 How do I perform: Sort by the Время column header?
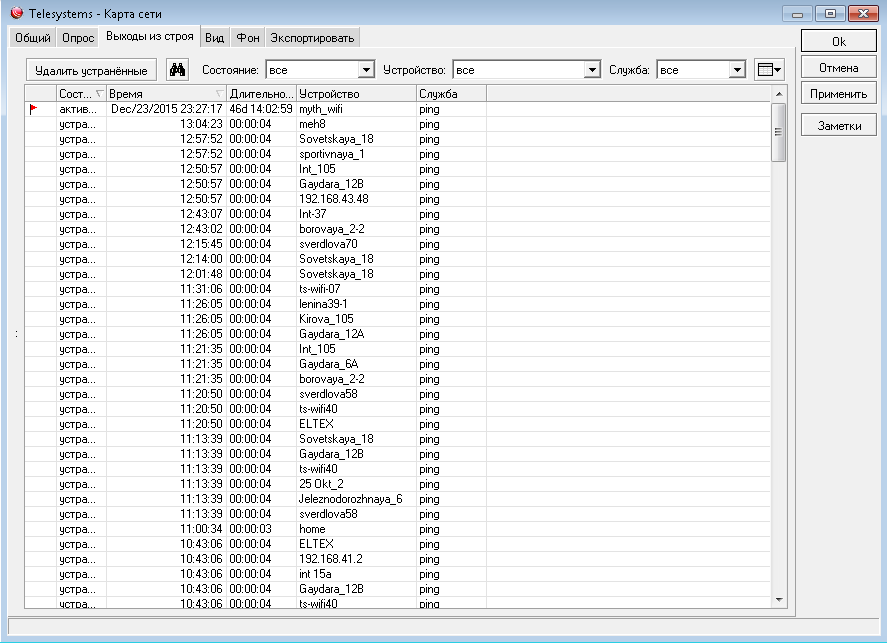coord(166,94)
